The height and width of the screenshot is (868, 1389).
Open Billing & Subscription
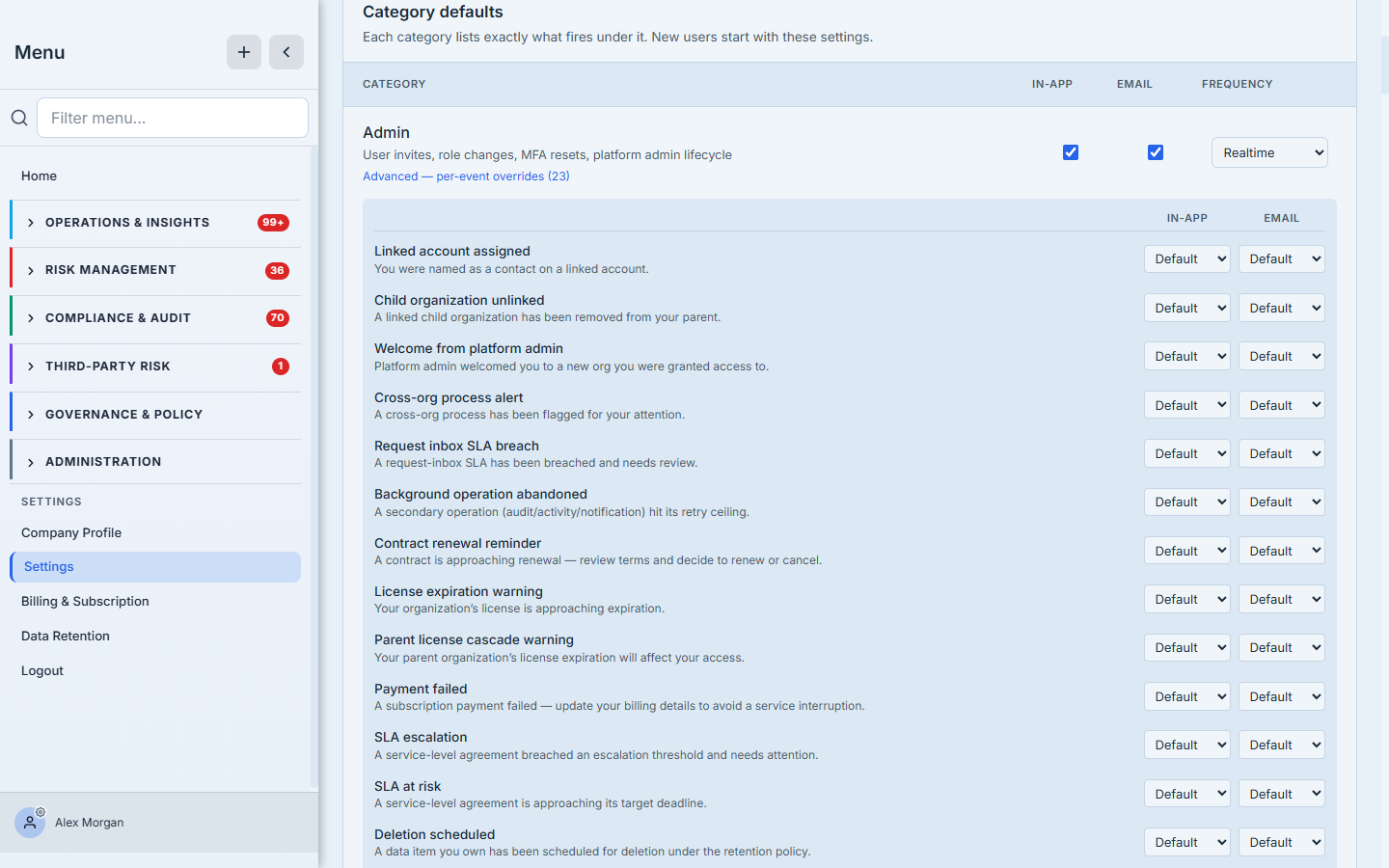tap(155, 601)
